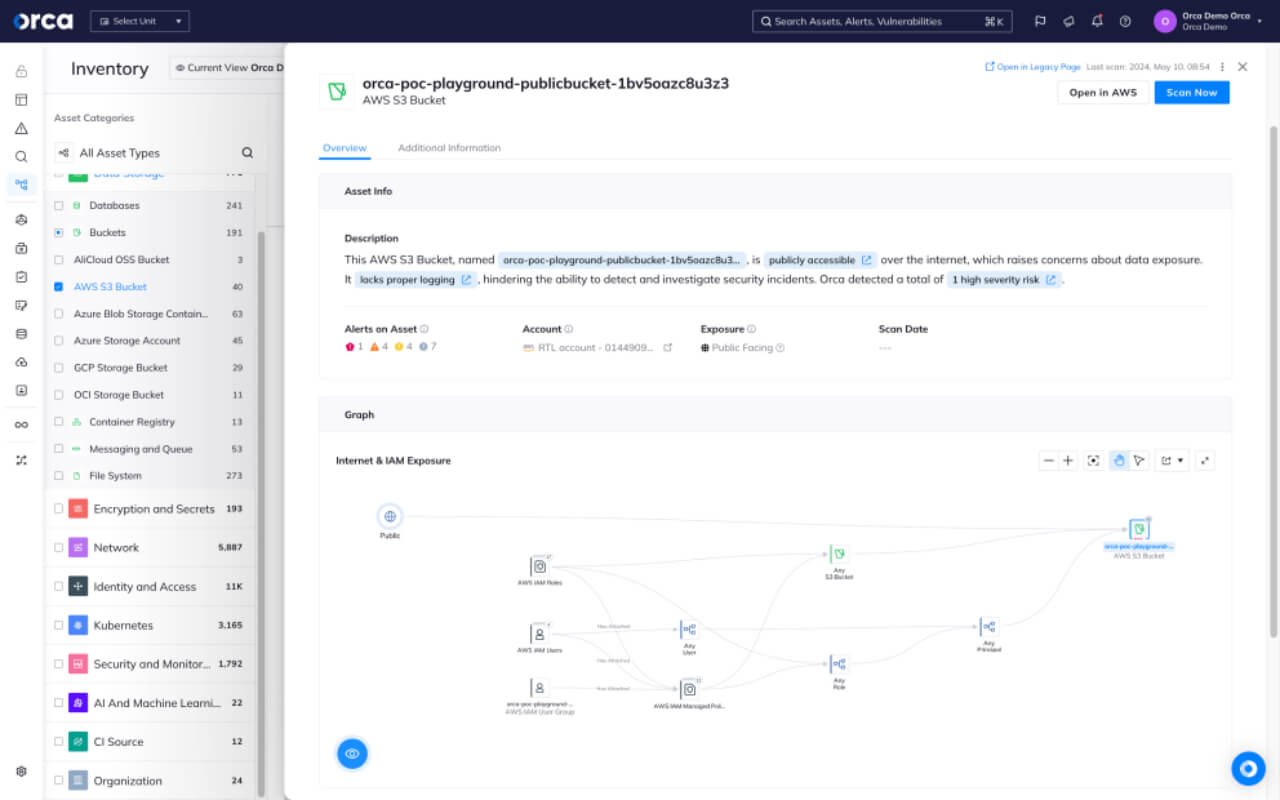This screenshot has width=1280, height=800.
Task: Open the lacks proper logging link
Action: click(415, 280)
